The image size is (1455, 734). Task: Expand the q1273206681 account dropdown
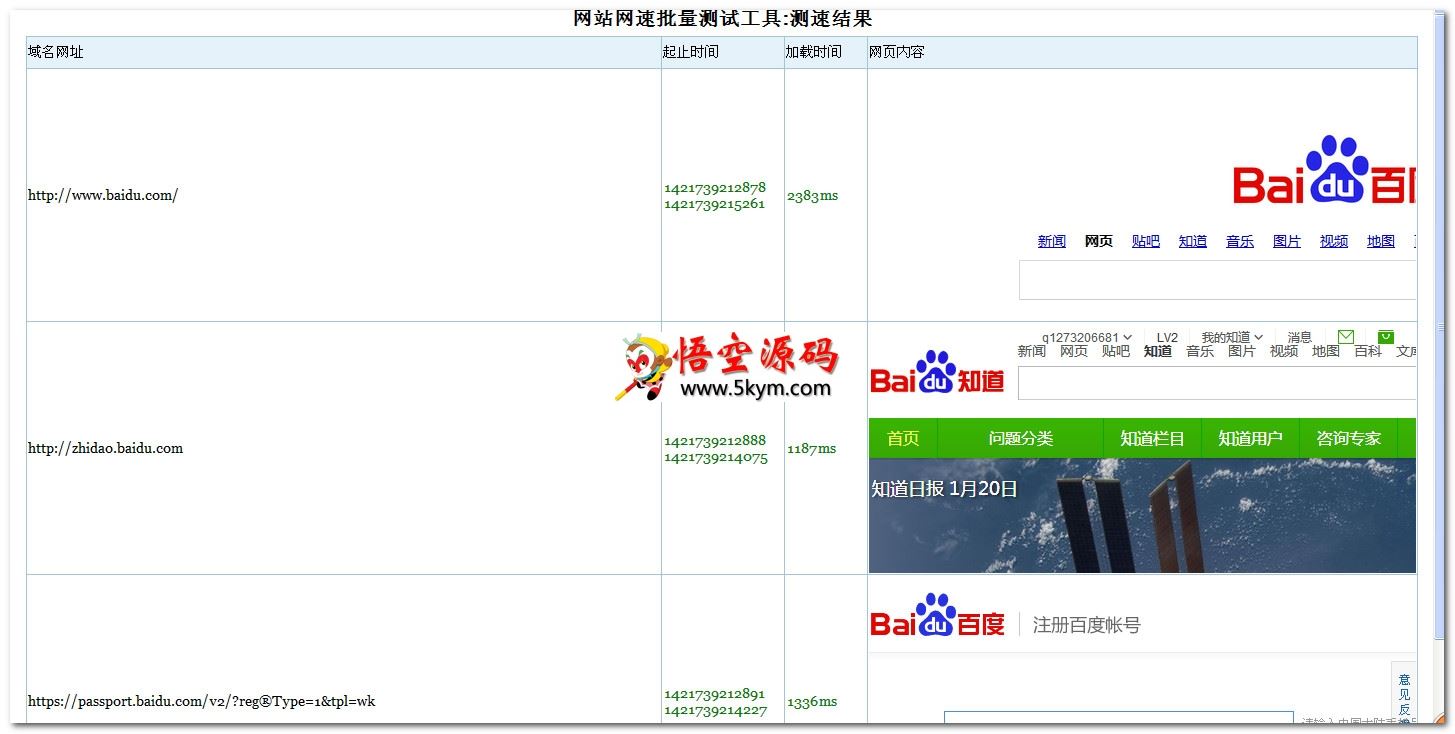click(x=1087, y=338)
